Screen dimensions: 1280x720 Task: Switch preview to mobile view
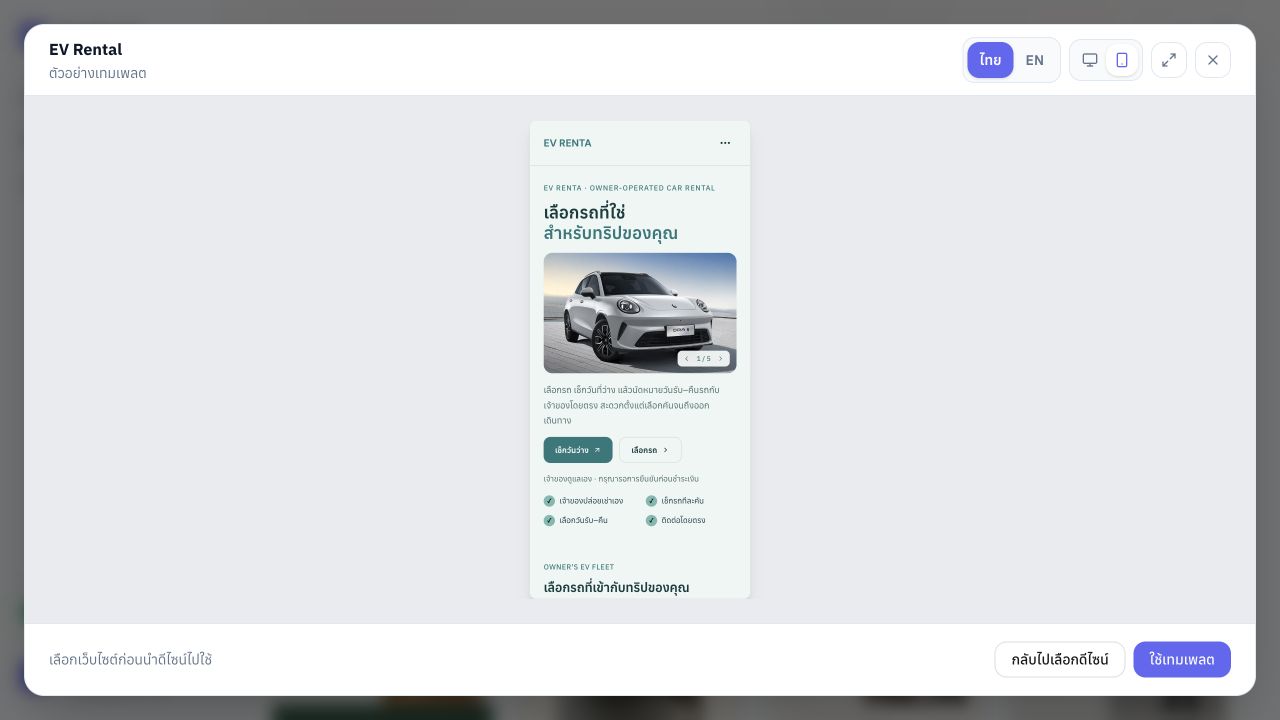1122,60
